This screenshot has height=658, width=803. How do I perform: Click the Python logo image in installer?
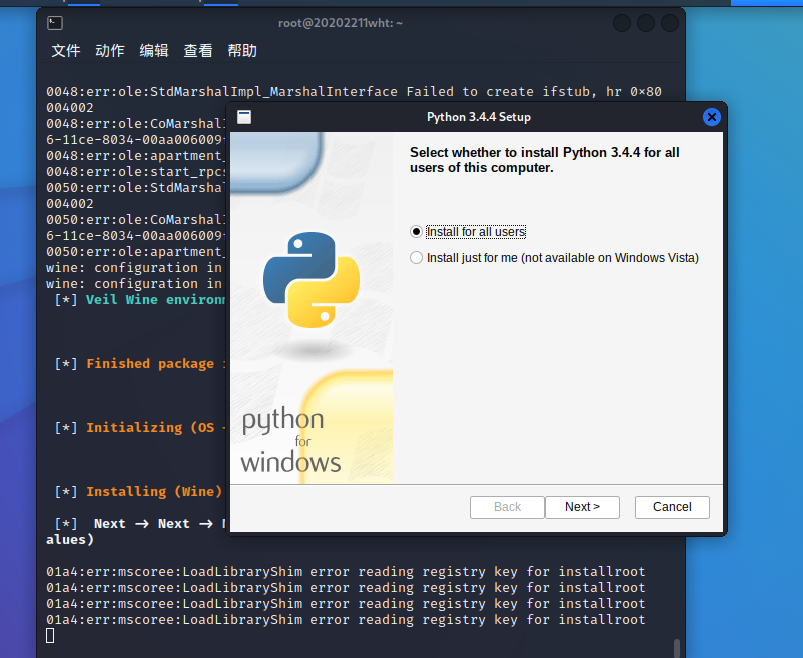pyautogui.click(x=311, y=280)
